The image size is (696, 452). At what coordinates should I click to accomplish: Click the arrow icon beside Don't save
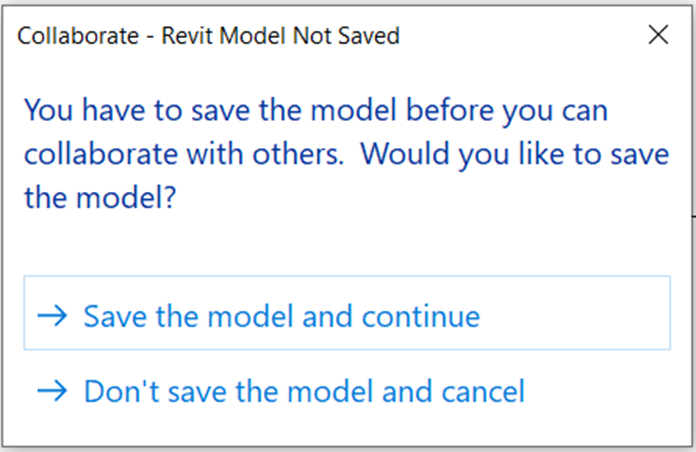[x=52, y=391]
